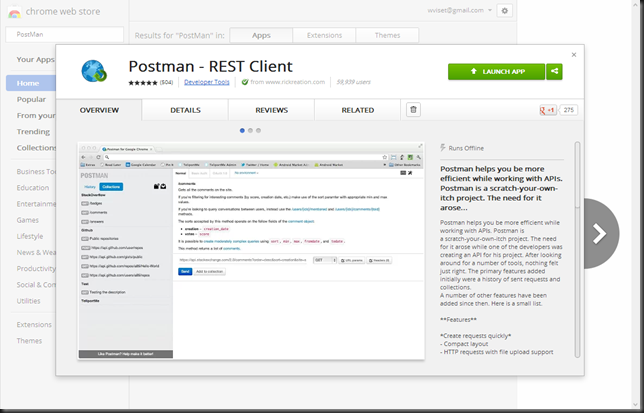
Task: Click the description pane scrollbar
Action: pyautogui.click(x=577, y=250)
